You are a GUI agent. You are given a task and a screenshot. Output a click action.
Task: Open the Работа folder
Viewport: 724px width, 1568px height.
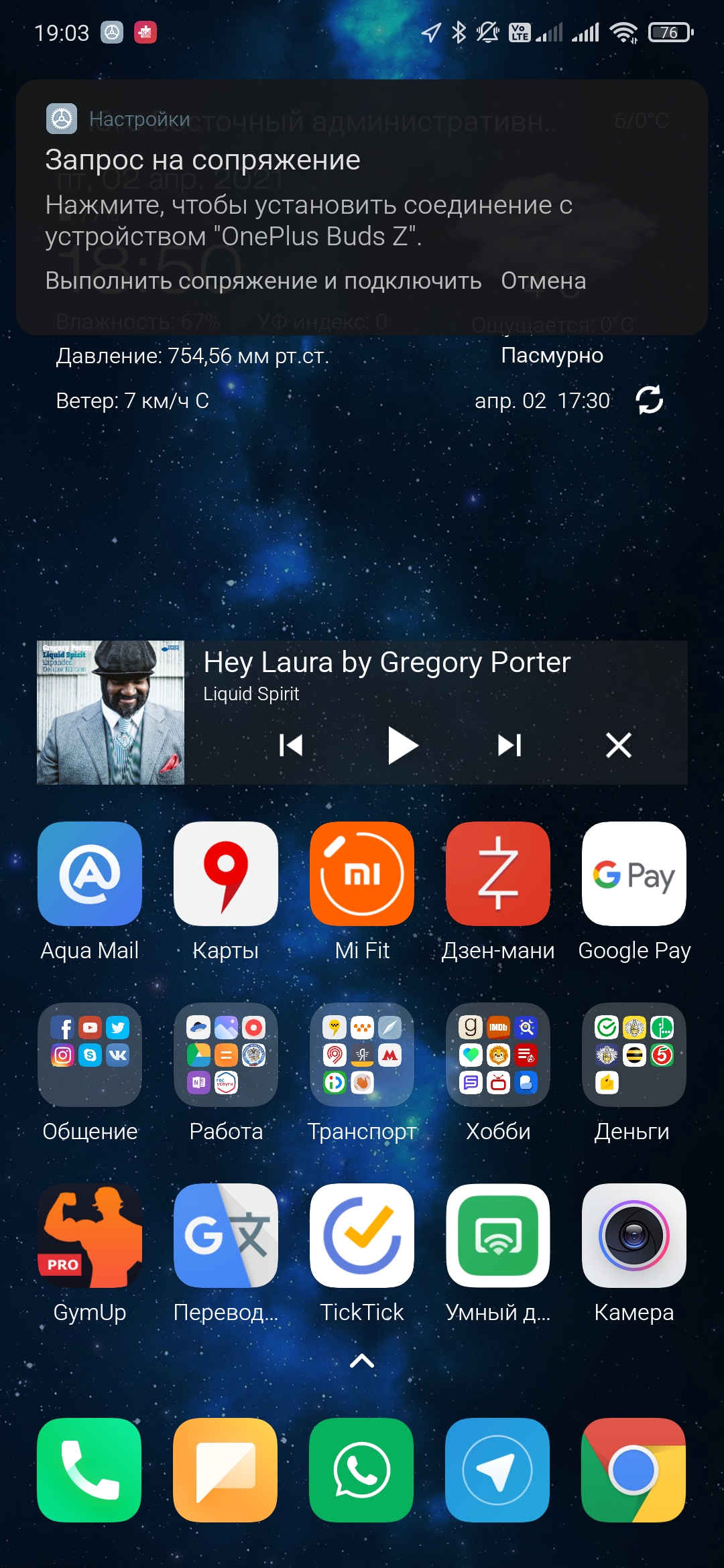pos(226,1055)
